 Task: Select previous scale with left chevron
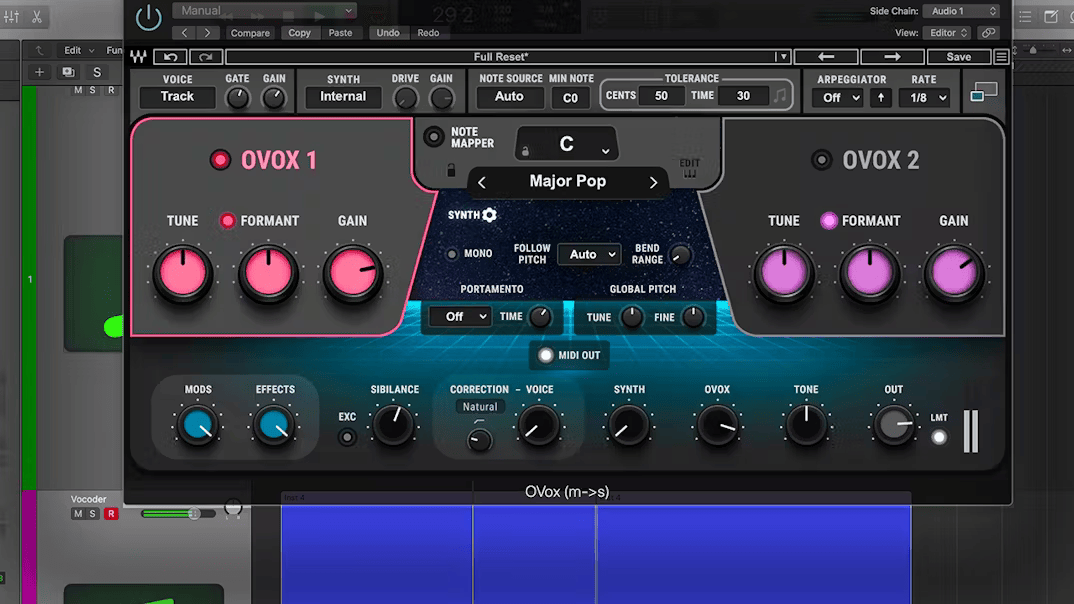coord(482,182)
